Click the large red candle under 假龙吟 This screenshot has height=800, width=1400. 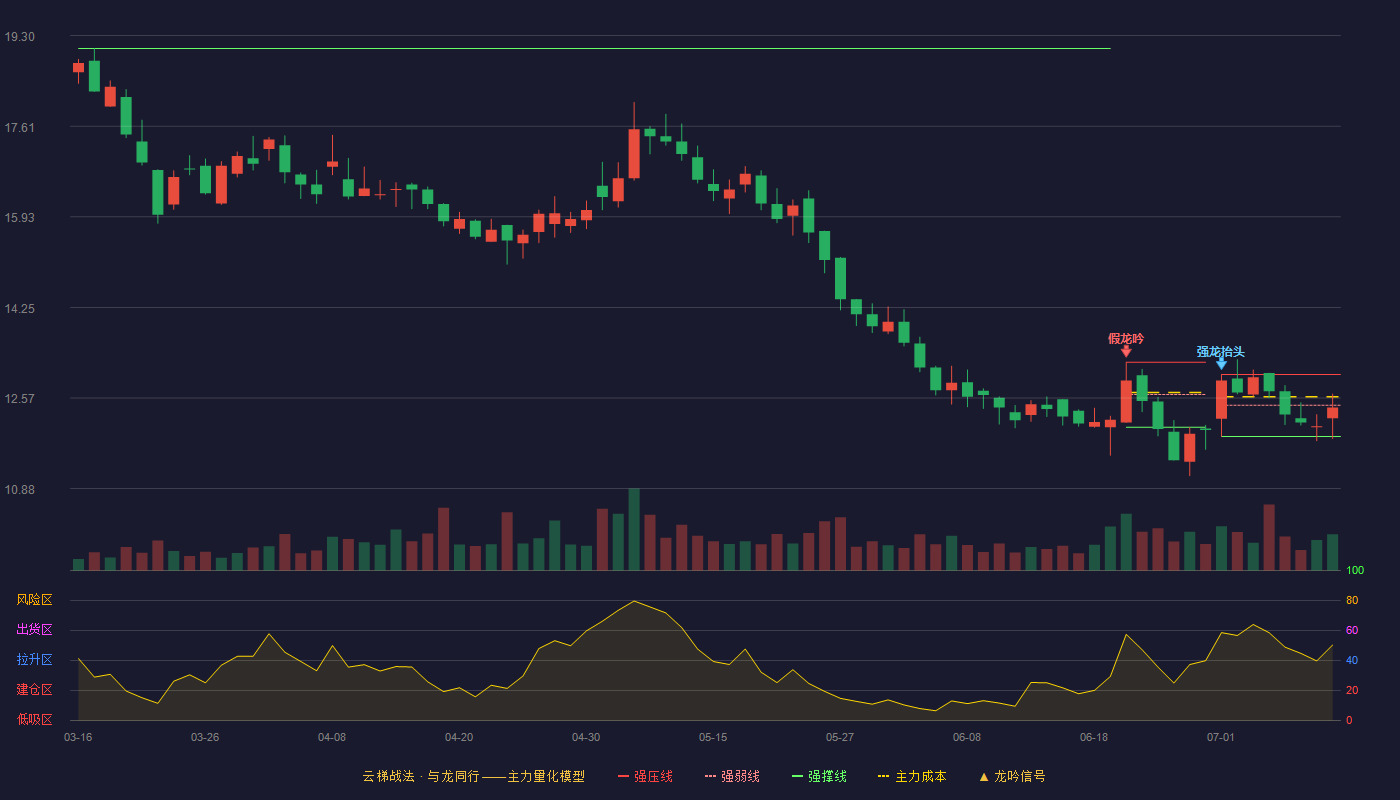coord(1126,401)
